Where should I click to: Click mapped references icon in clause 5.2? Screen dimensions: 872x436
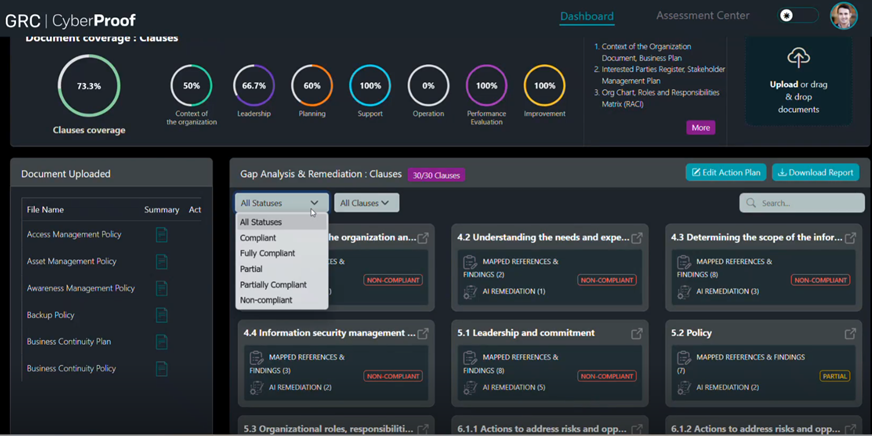coord(683,358)
